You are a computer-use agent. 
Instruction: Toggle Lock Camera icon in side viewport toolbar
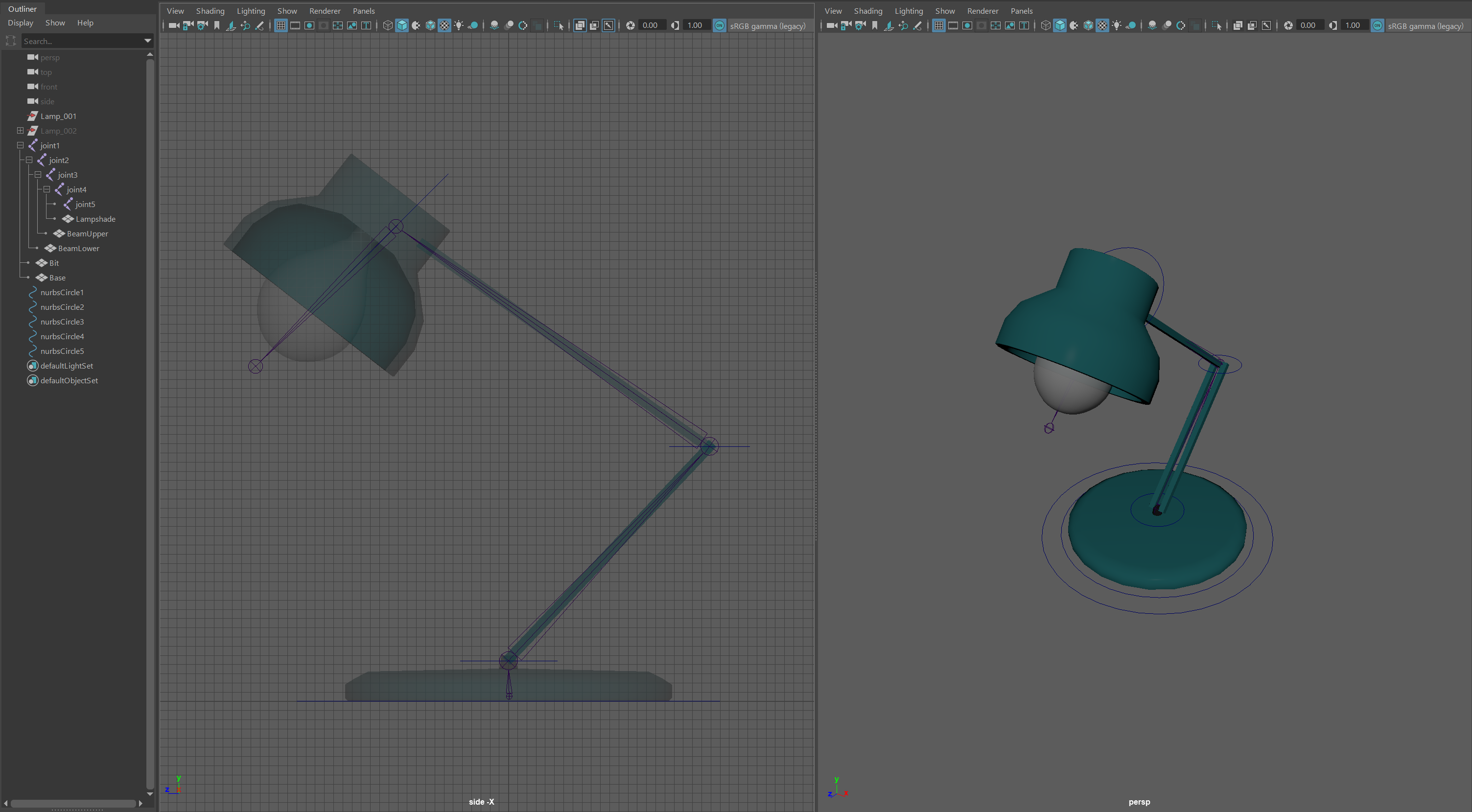click(188, 26)
